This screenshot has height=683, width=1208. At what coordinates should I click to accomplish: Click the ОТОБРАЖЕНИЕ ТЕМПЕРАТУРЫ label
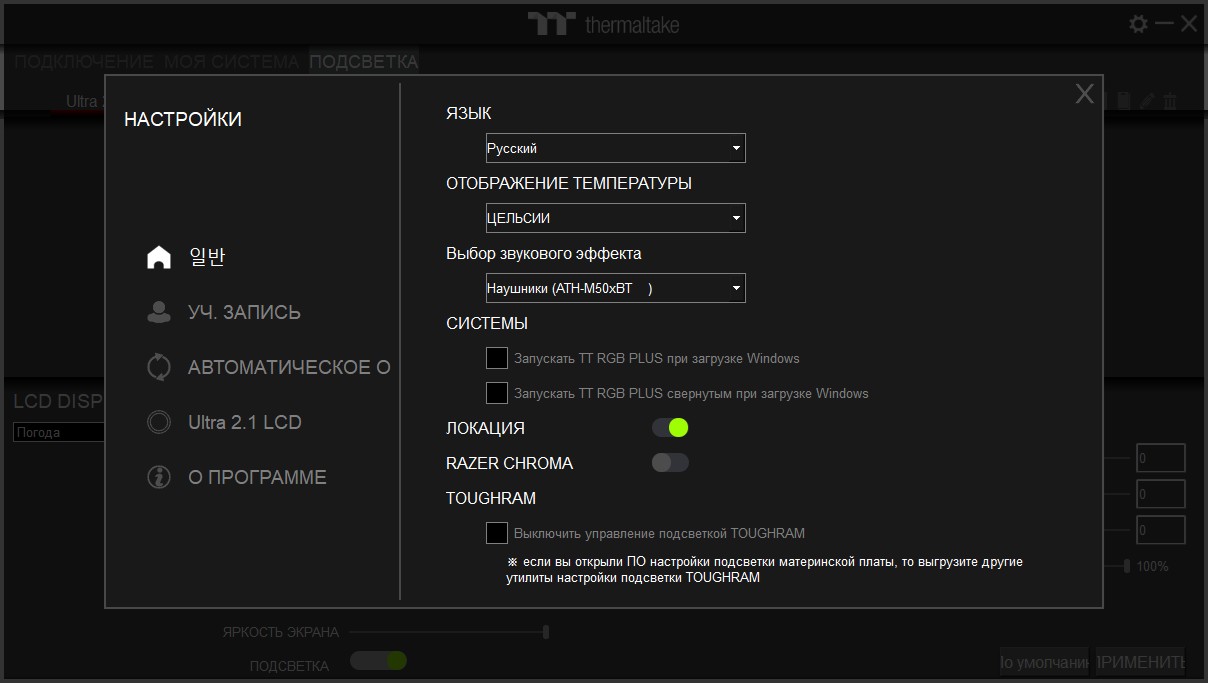pos(569,183)
